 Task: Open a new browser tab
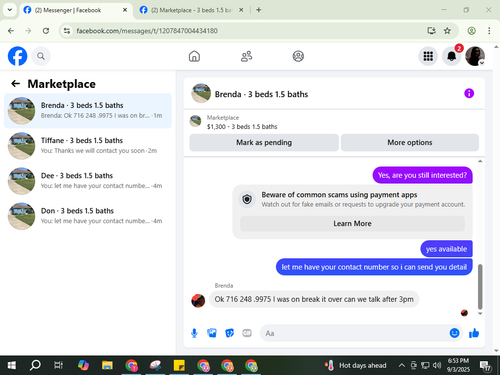tap(259, 10)
